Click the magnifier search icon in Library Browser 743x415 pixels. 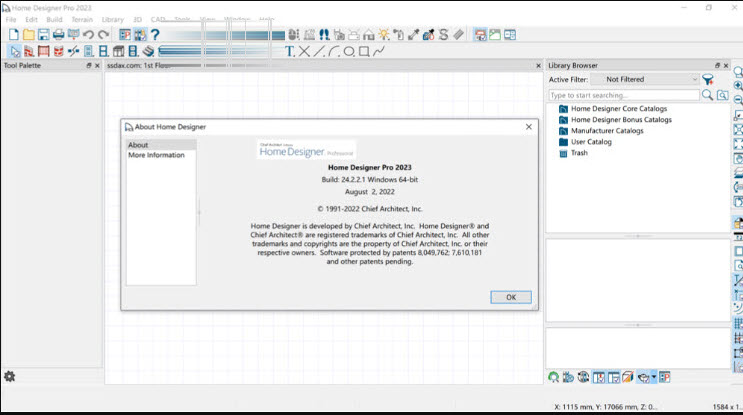(708, 95)
